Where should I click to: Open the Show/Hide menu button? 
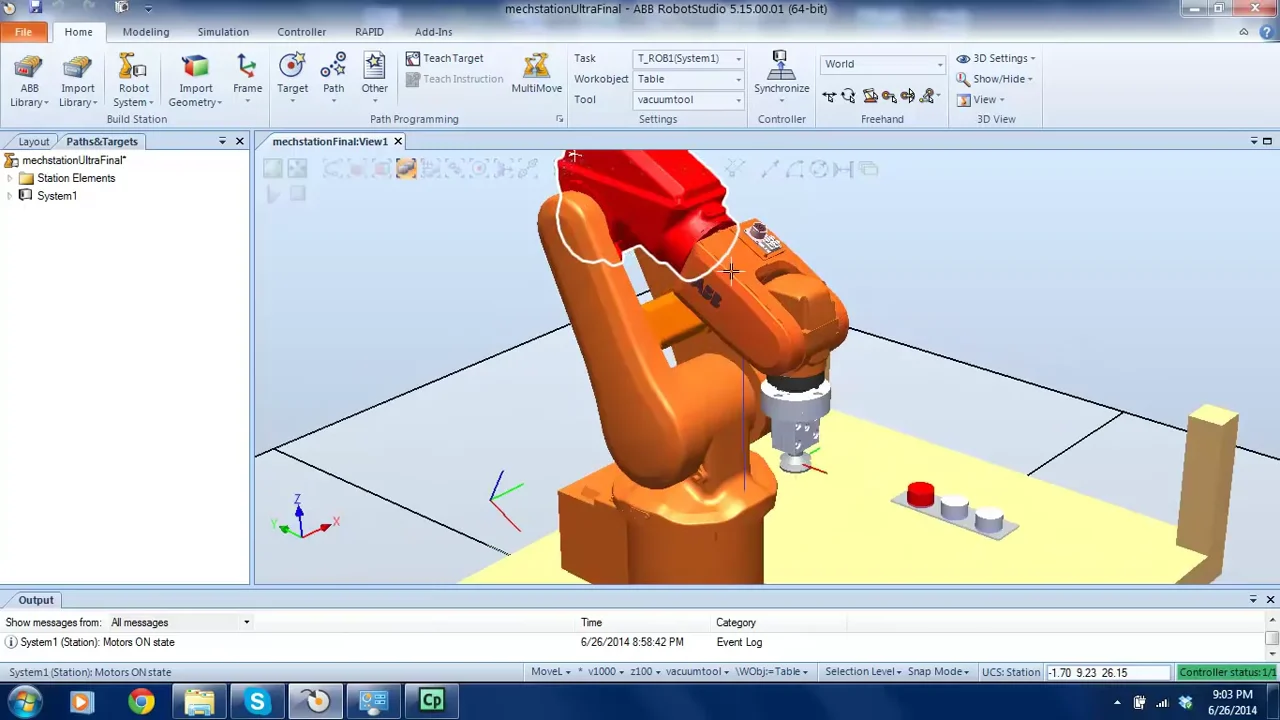[995, 79]
